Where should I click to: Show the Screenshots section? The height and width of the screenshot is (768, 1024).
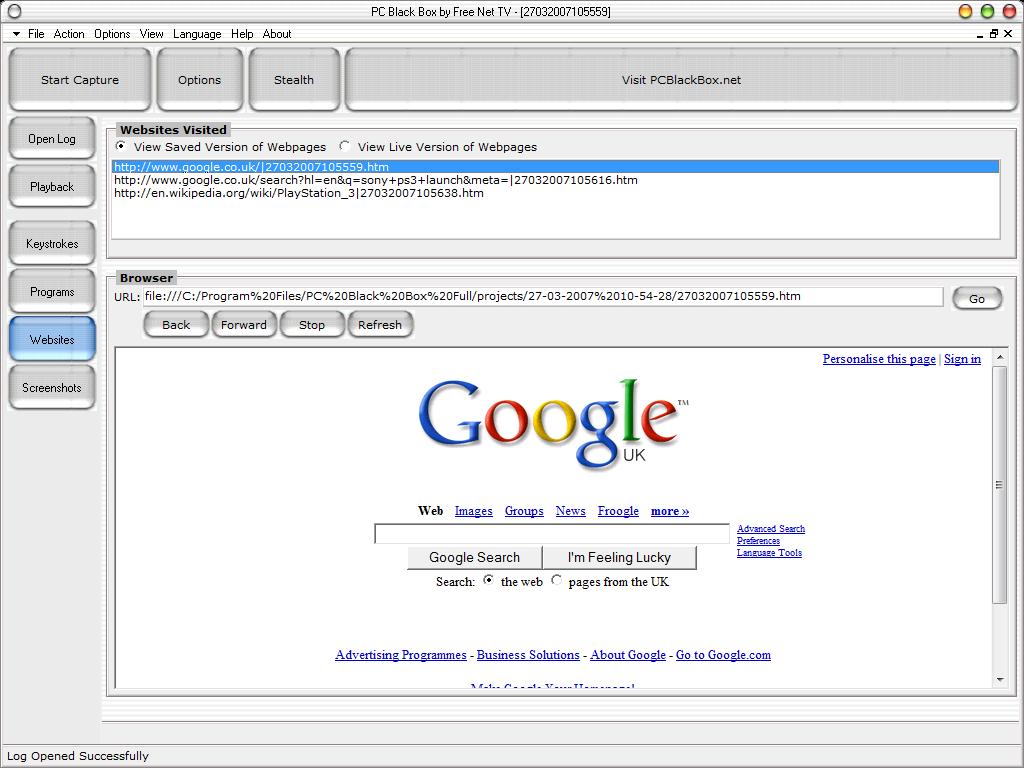52,388
